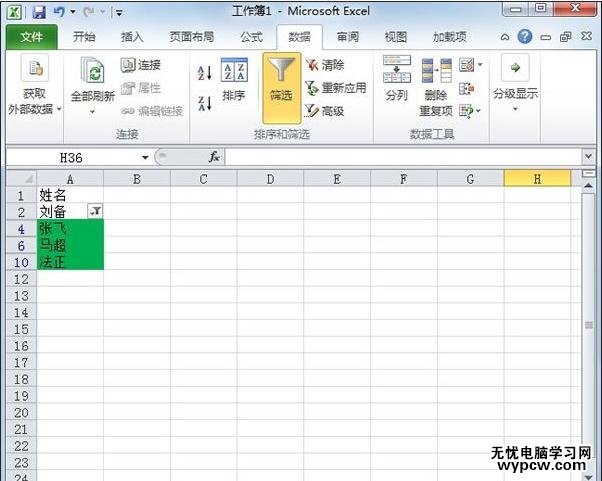Viewport: 602px width, 481px height.
Task: Click the Name Box showing H36
Action: tap(71, 157)
